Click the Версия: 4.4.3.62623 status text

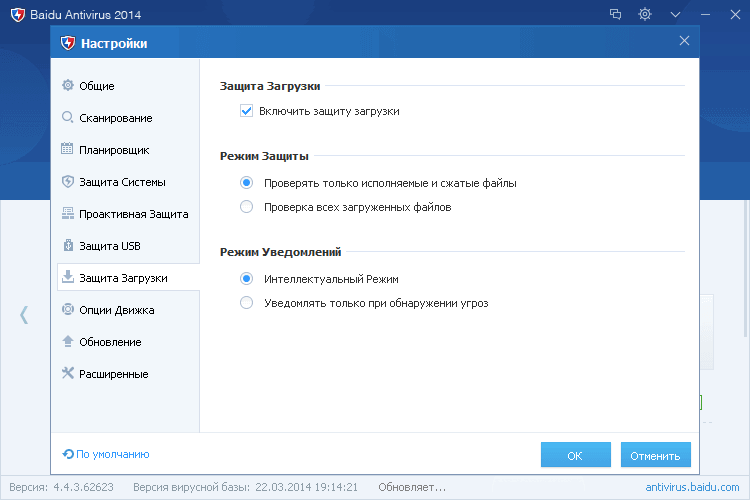click(x=61, y=487)
